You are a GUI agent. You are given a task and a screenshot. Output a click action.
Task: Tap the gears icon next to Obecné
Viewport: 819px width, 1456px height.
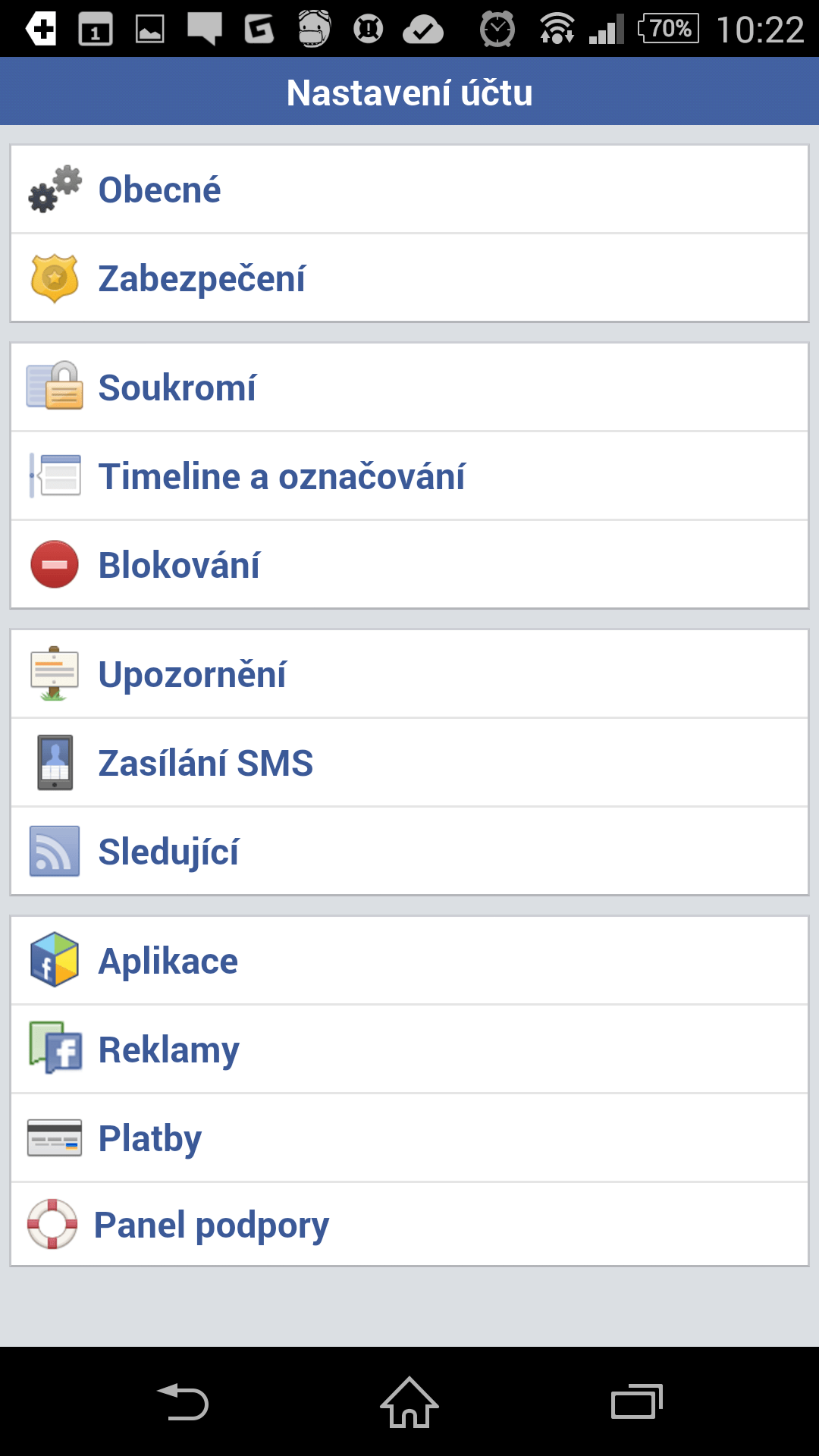(x=55, y=190)
